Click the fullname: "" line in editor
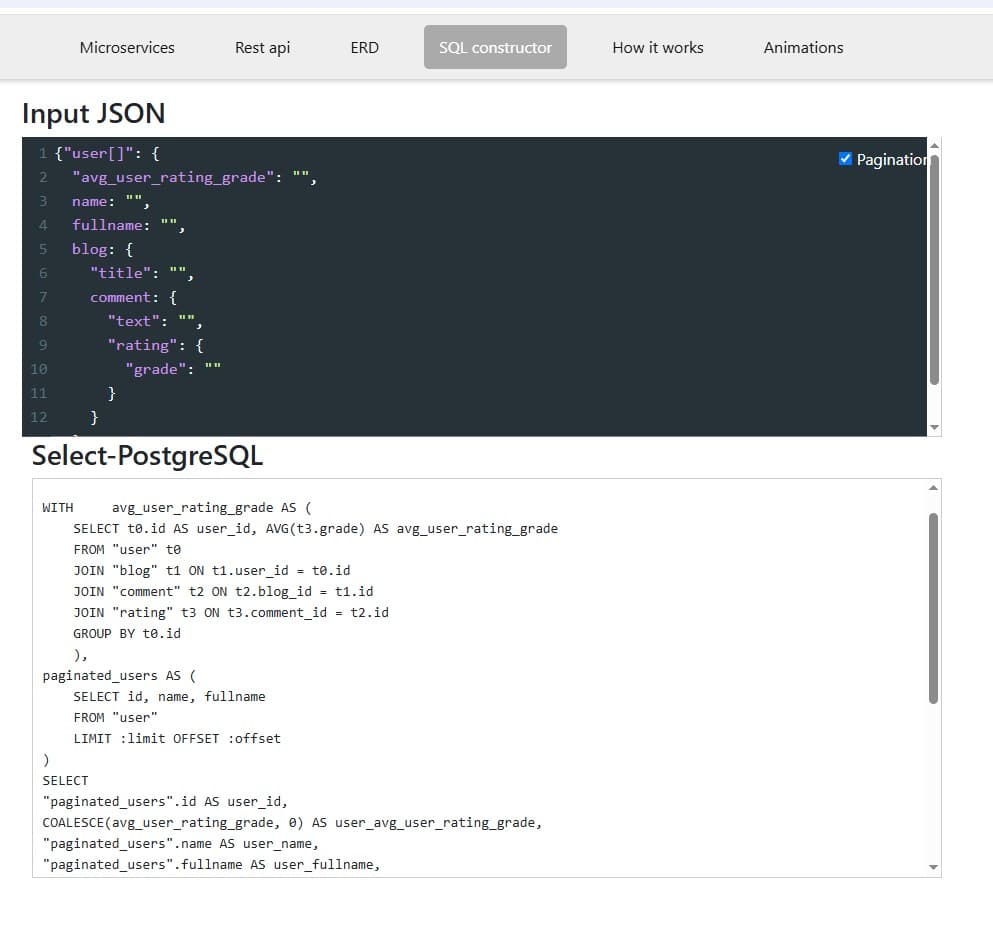The width and height of the screenshot is (993, 944). [x=129, y=225]
